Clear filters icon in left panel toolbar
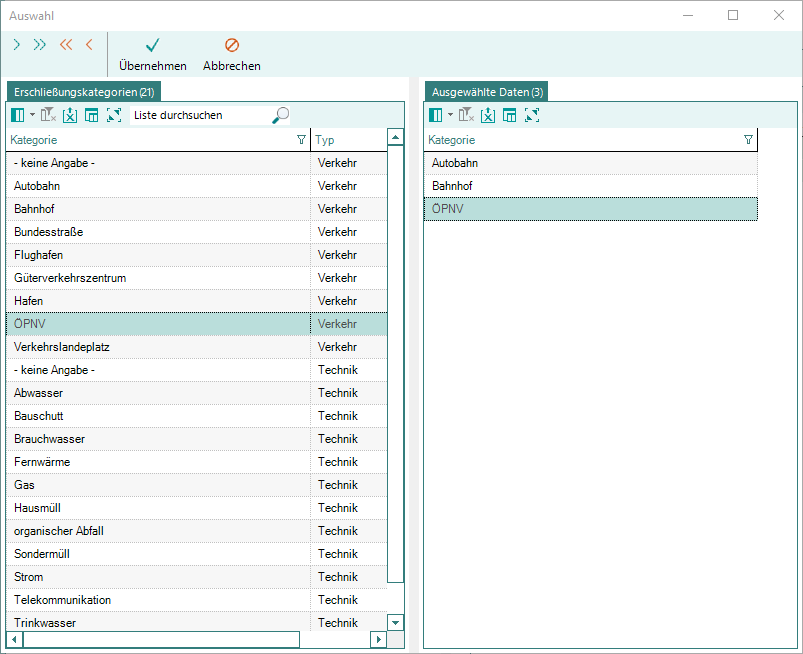This screenshot has width=803, height=654. click(x=48, y=115)
